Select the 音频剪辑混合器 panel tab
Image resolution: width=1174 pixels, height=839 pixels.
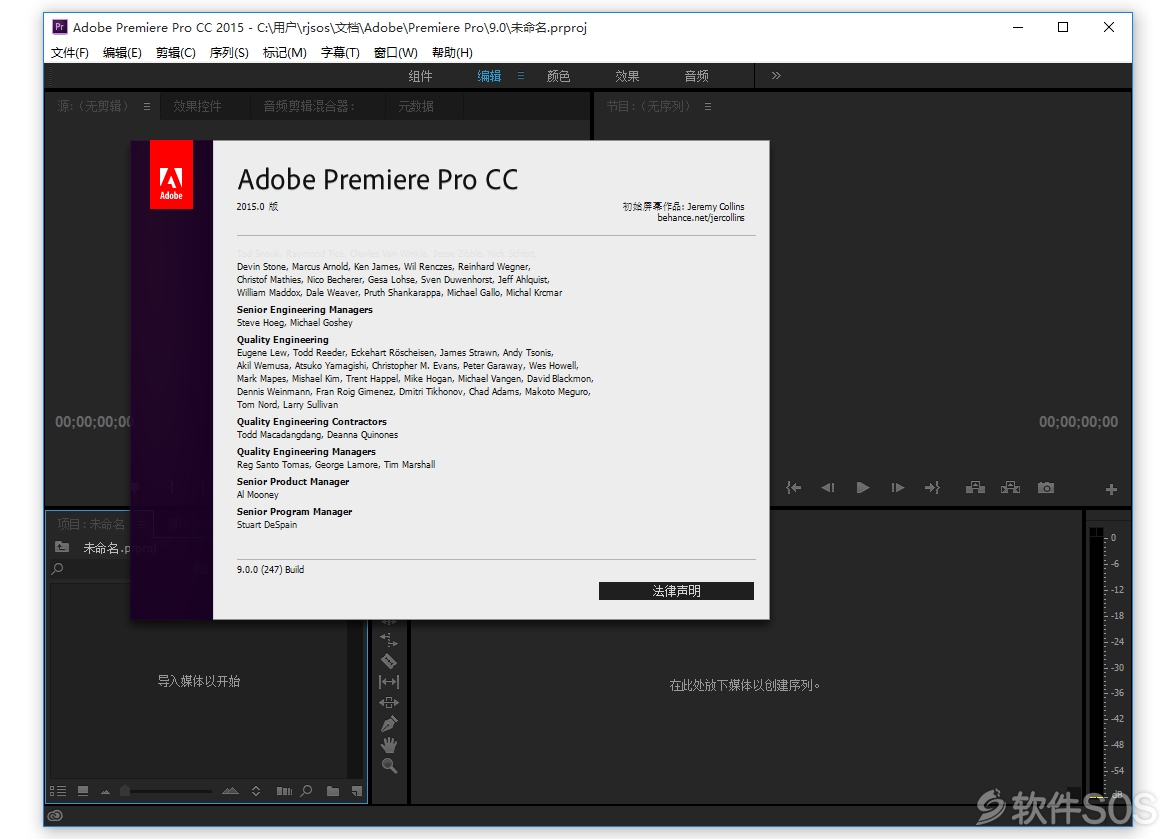coord(308,106)
